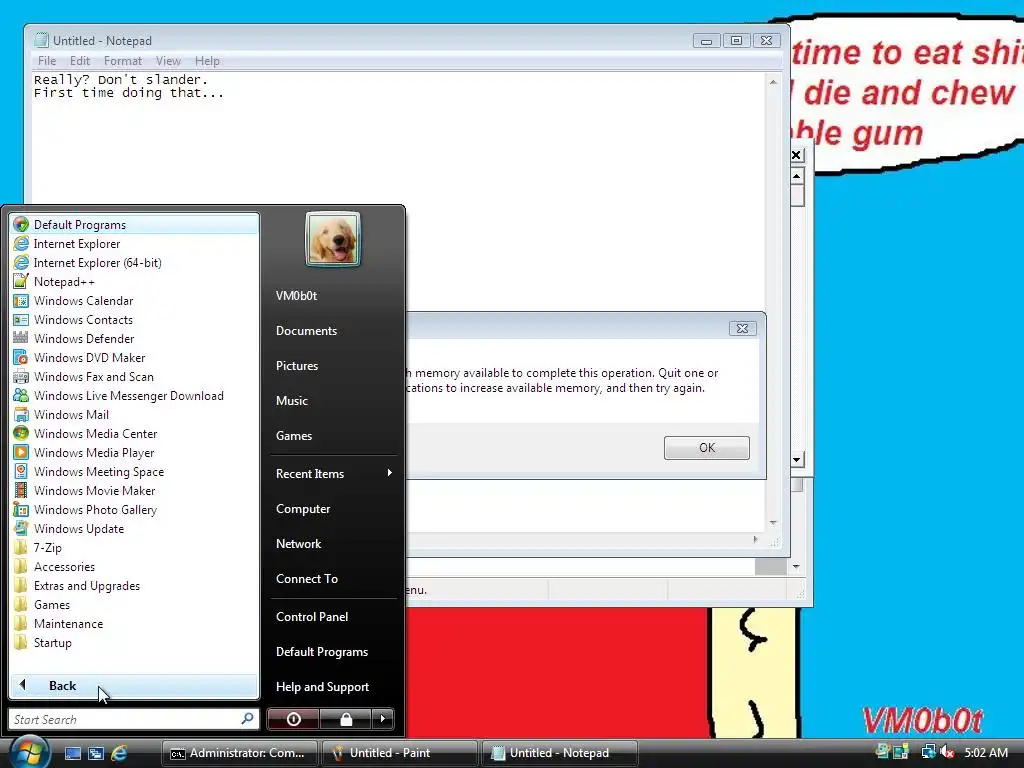The height and width of the screenshot is (768, 1024).
Task: Open shutdown options arrow next to lock
Action: [383, 719]
